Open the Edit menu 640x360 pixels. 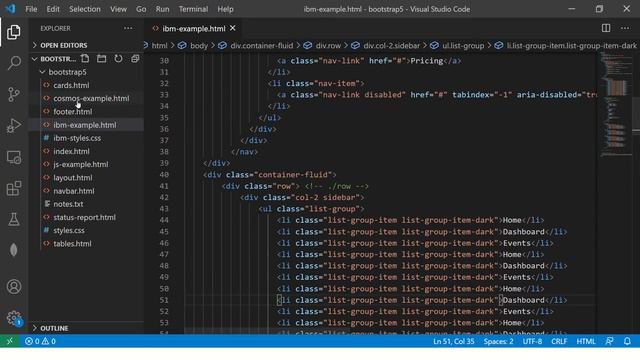click(53, 9)
